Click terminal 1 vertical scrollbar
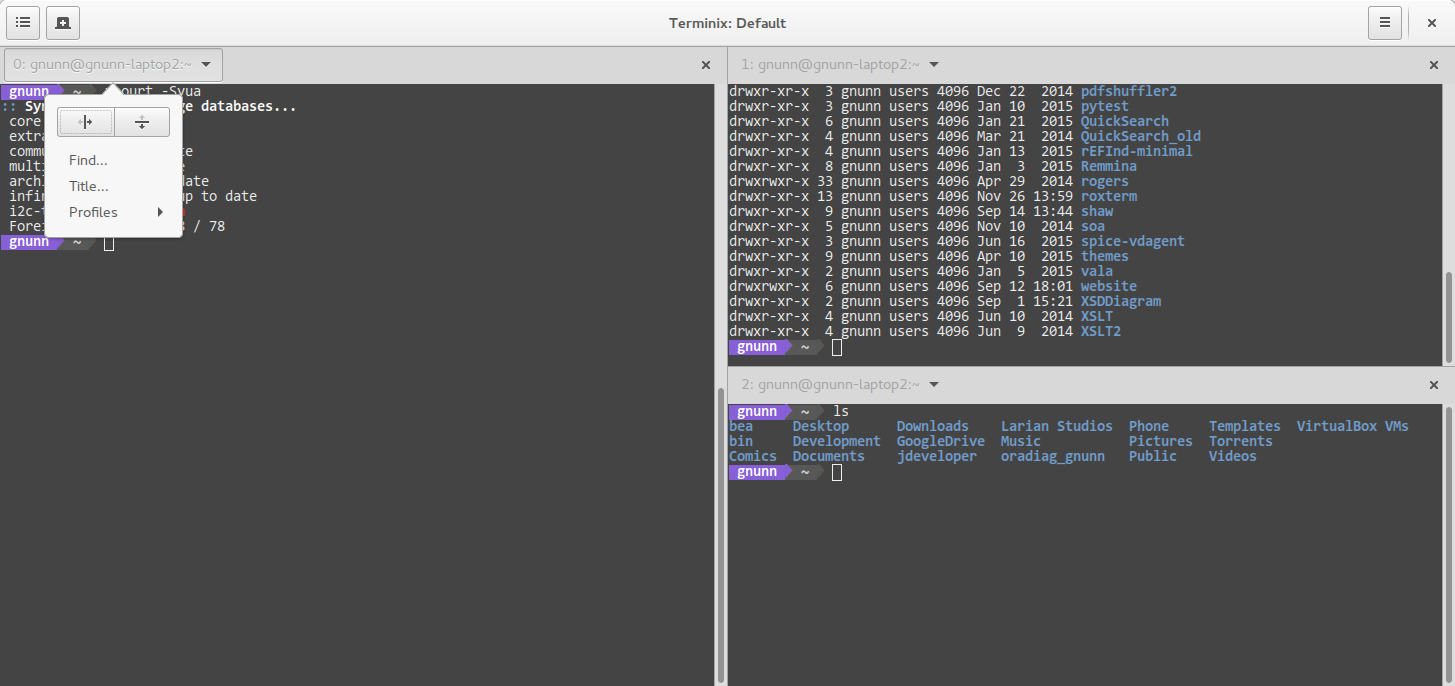This screenshot has height=686, width=1455. point(1449,316)
